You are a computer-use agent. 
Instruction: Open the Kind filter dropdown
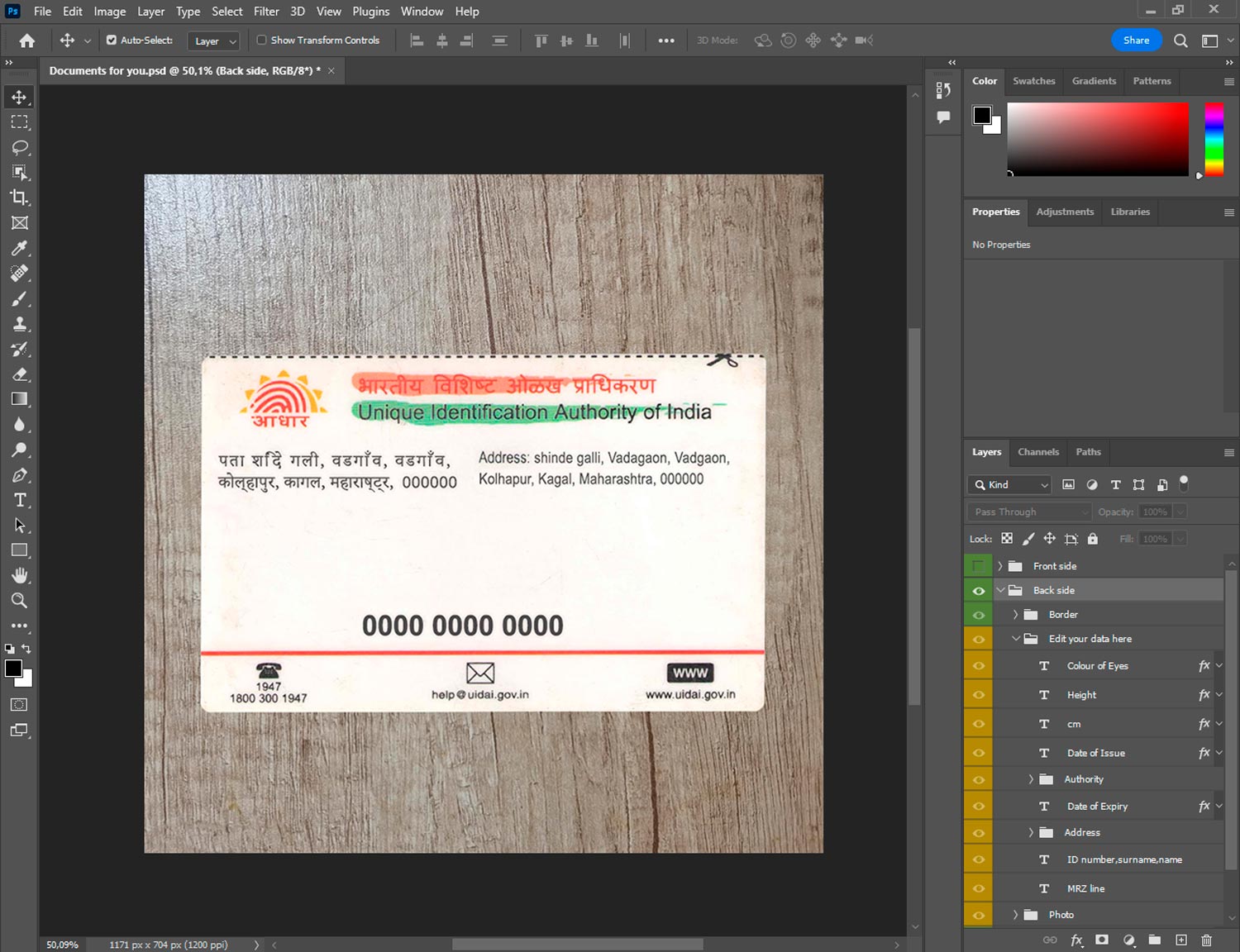1010,485
